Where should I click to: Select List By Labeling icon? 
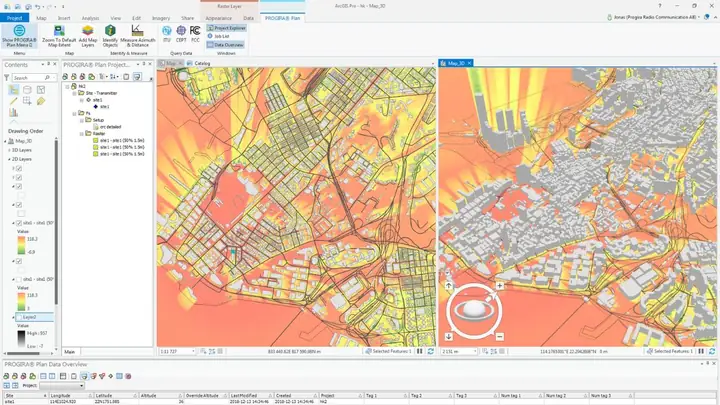[41, 101]
